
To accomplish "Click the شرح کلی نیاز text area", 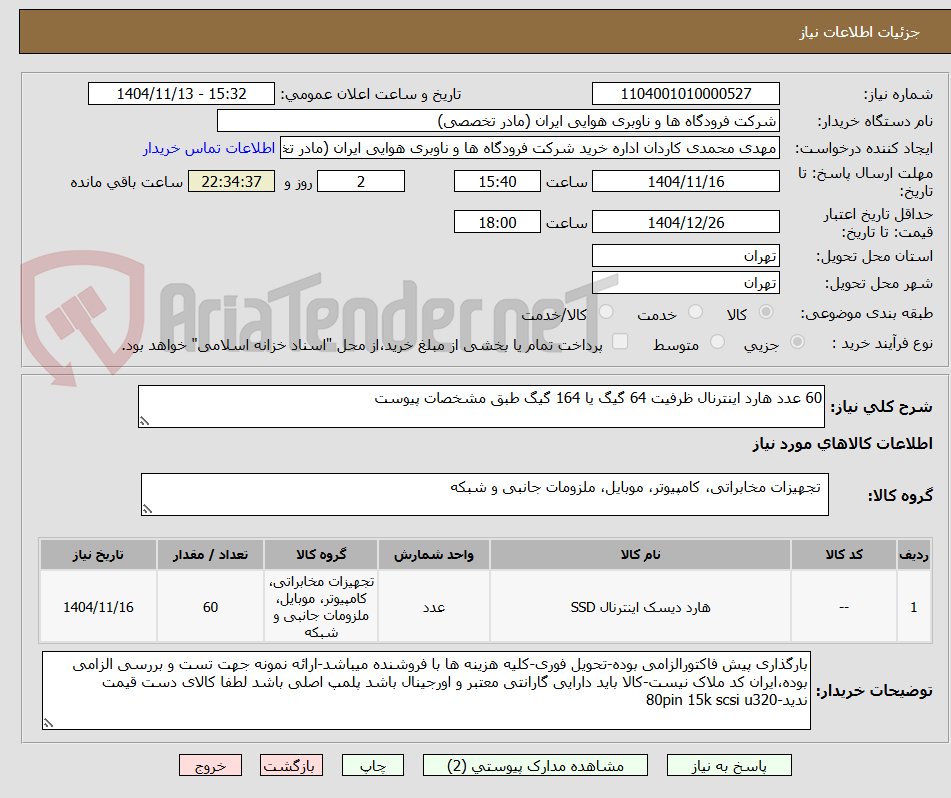I will pos(481,406).
